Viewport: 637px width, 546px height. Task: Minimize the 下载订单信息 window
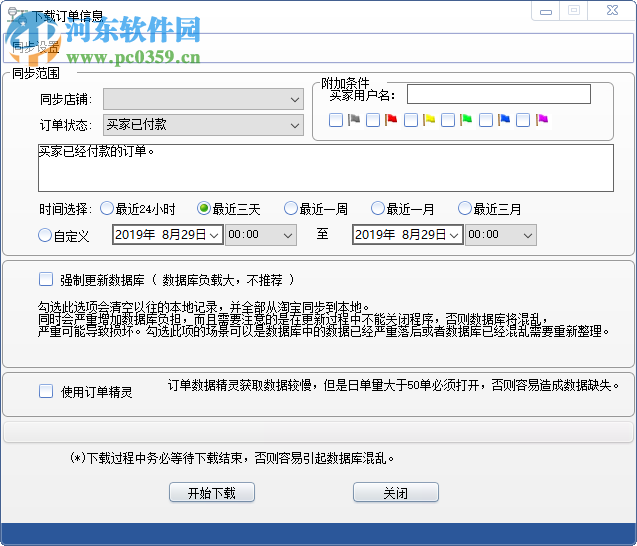point(546,11)
